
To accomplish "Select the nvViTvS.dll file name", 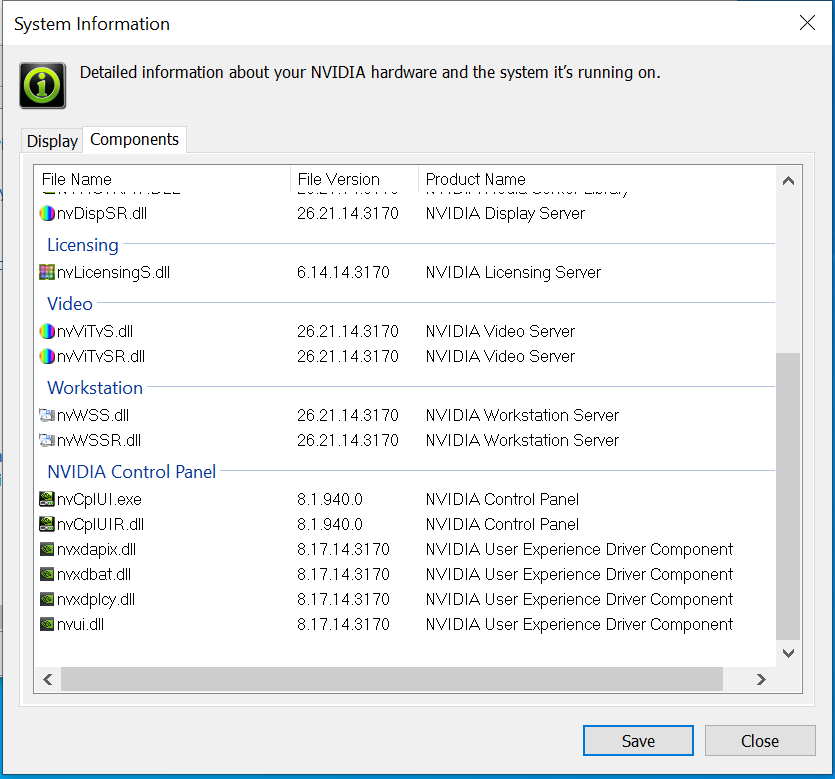I will 95,331.
